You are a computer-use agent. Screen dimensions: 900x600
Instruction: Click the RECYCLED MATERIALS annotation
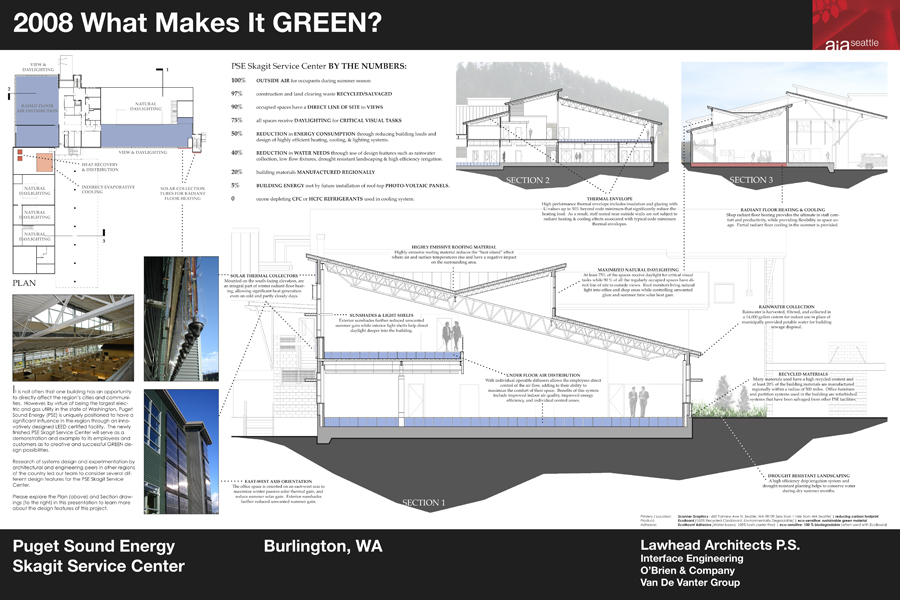(x=803, y=387)
